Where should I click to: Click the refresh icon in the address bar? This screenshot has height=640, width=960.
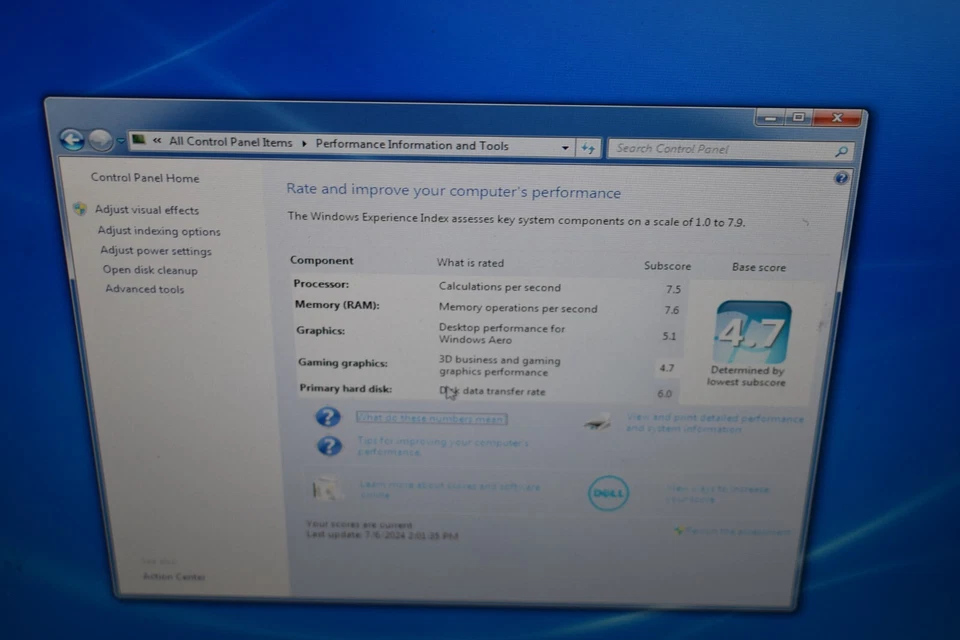pyautogui.click(x=588, y=147)
